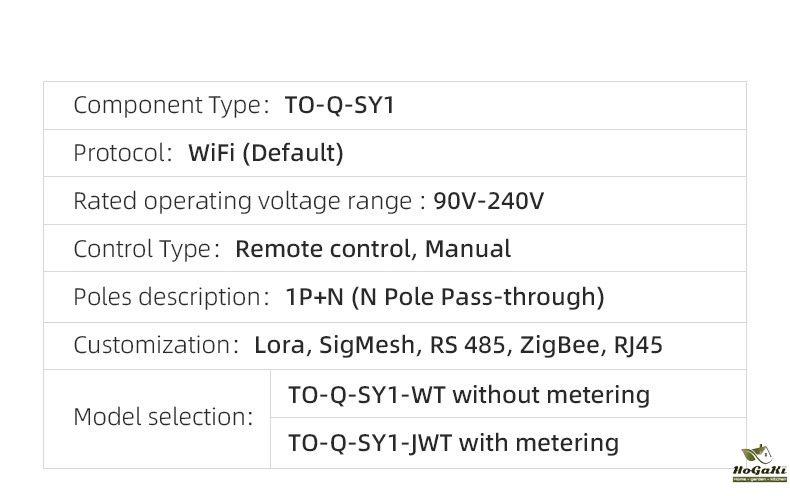Screen dimensions: 790x496
Task: Click the "Component Type" label
Action: point(167,105)
